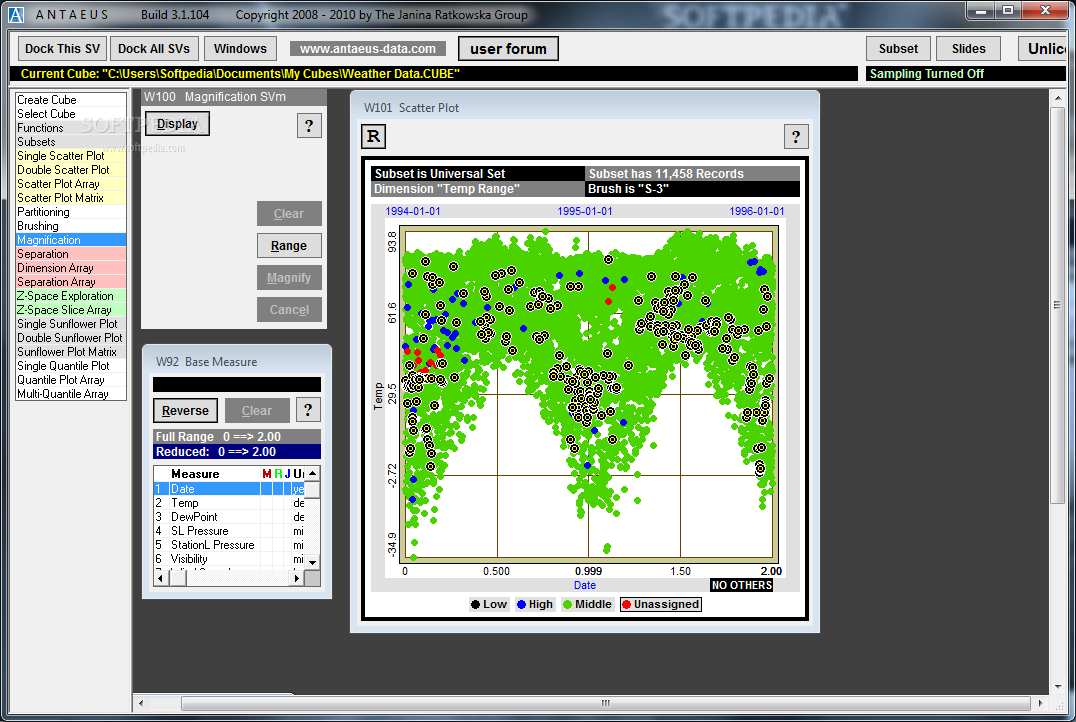This screenshot has width=1076, height=722.
Task: Choose Single Scatter Plot
Action: tap(71, 156)
